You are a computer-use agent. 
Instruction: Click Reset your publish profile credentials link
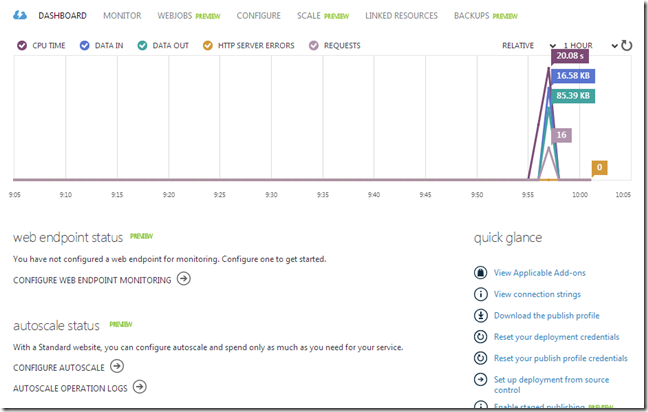tap(560, 358)
